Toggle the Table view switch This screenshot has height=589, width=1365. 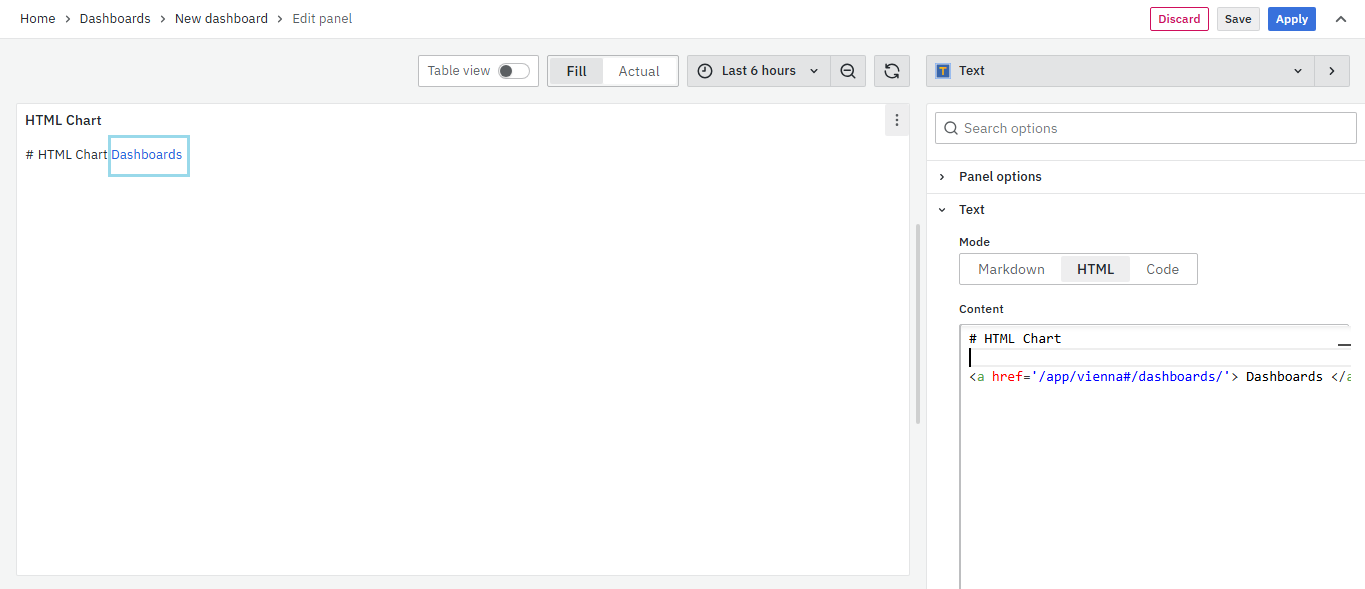pyautogui.click(x=514, y=71)
